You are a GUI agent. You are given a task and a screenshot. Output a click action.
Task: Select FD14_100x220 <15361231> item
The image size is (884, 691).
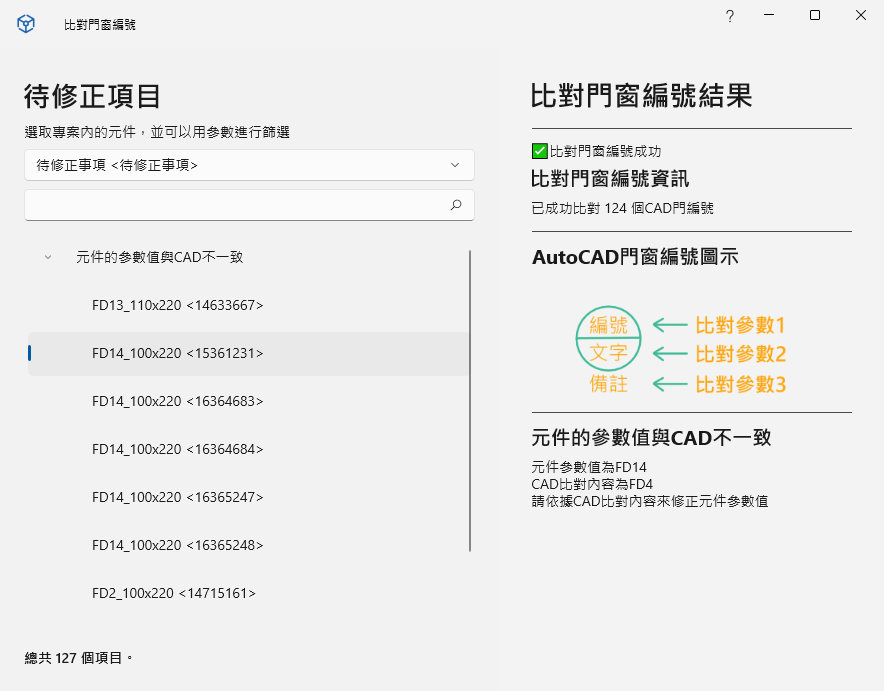177,353
